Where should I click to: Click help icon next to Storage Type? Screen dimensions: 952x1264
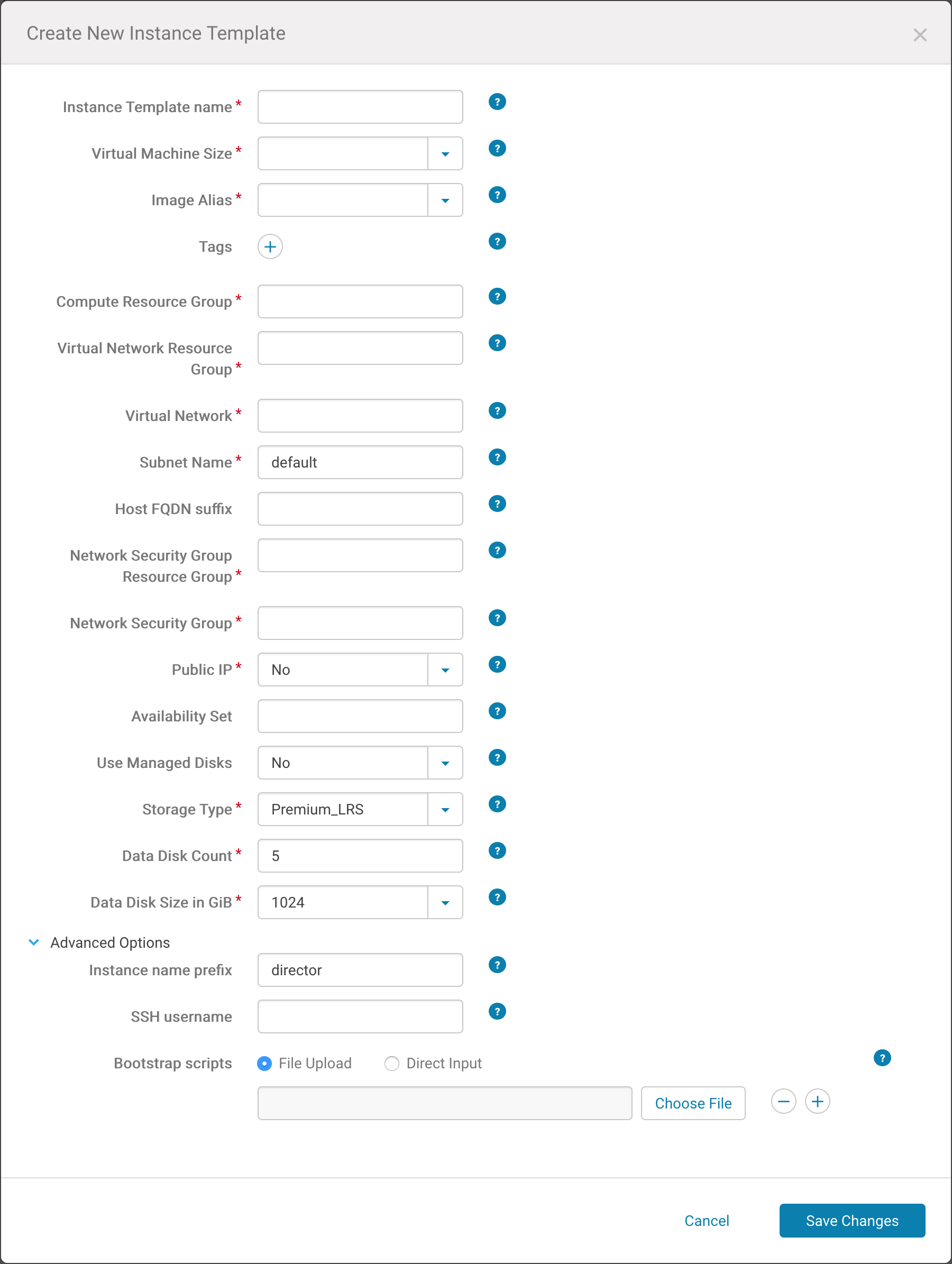pyautogui.click(x=497, y=804)
